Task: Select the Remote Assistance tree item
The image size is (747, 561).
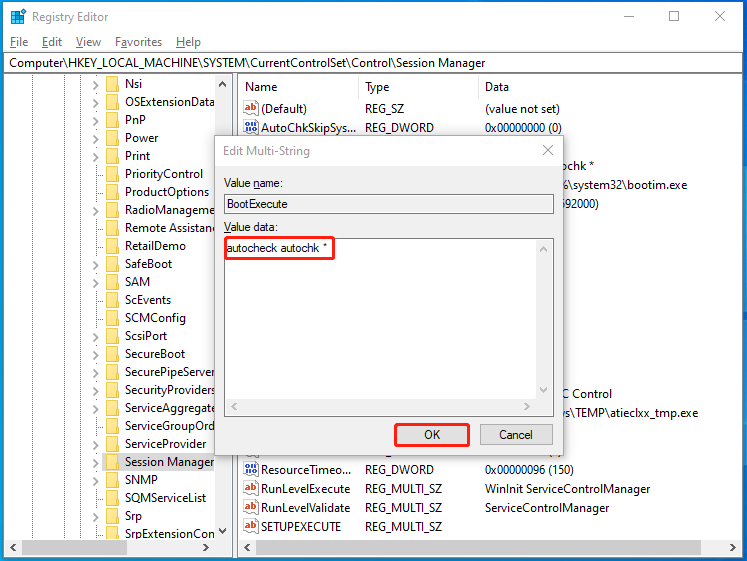Action: point(170,228)
